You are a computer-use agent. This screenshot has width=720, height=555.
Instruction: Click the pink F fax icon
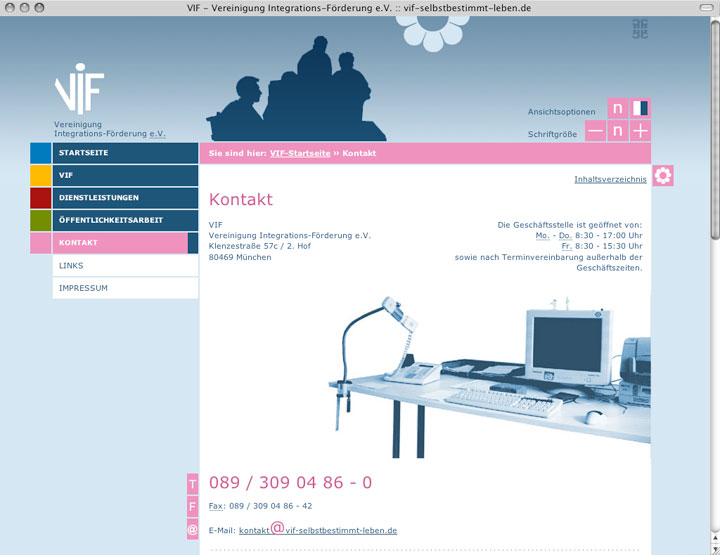193,507
